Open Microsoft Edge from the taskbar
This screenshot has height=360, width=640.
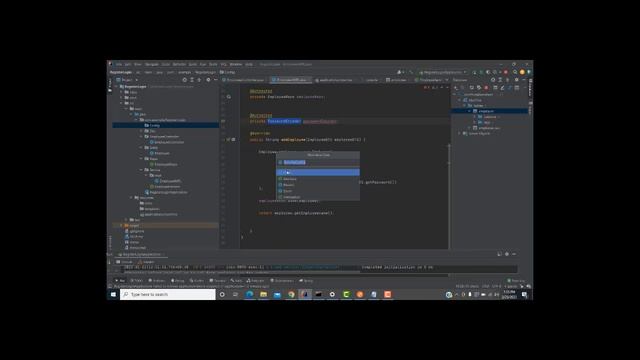point(249,294)
